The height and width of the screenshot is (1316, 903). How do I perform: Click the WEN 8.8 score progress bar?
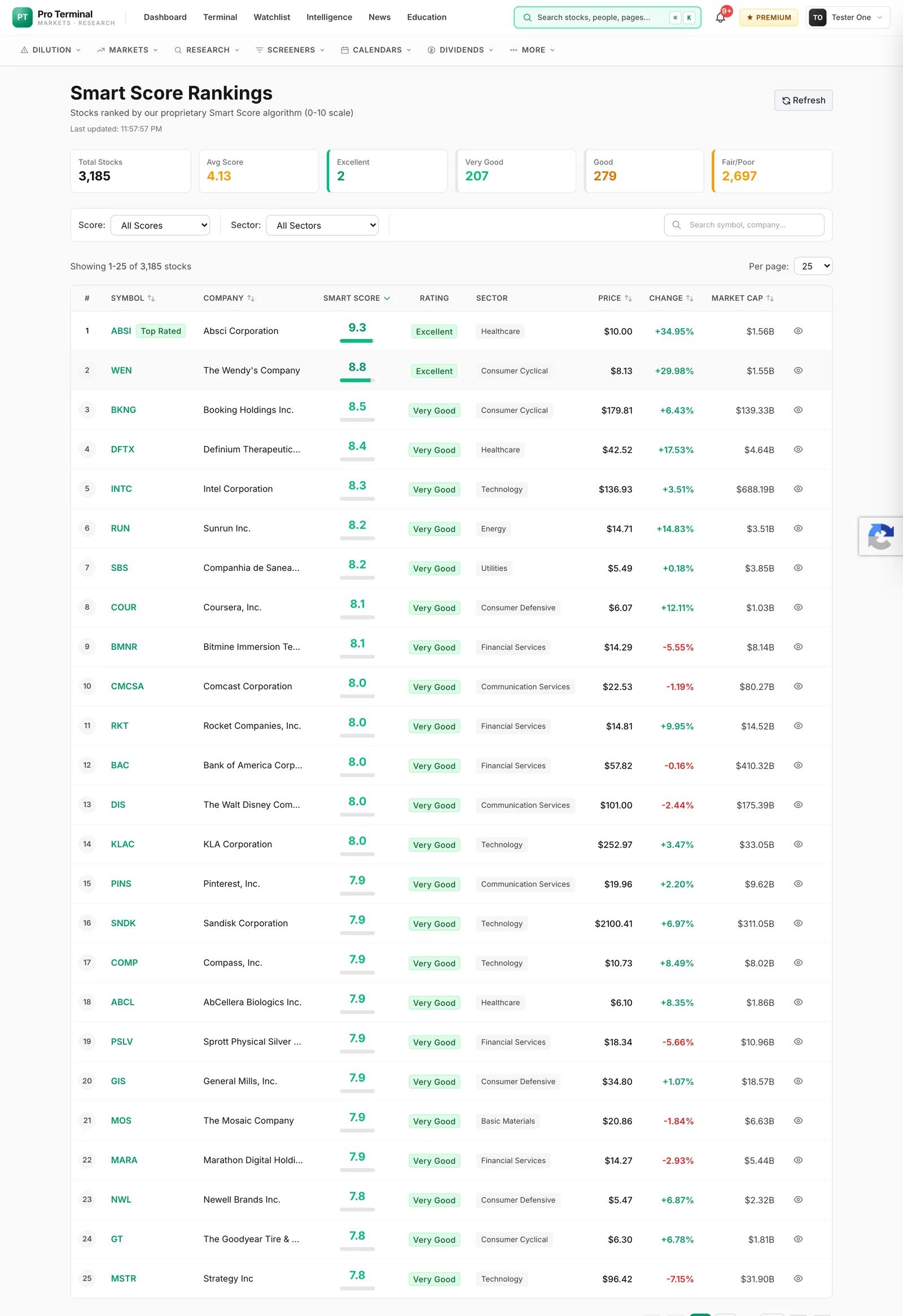[x=357, y=381]
